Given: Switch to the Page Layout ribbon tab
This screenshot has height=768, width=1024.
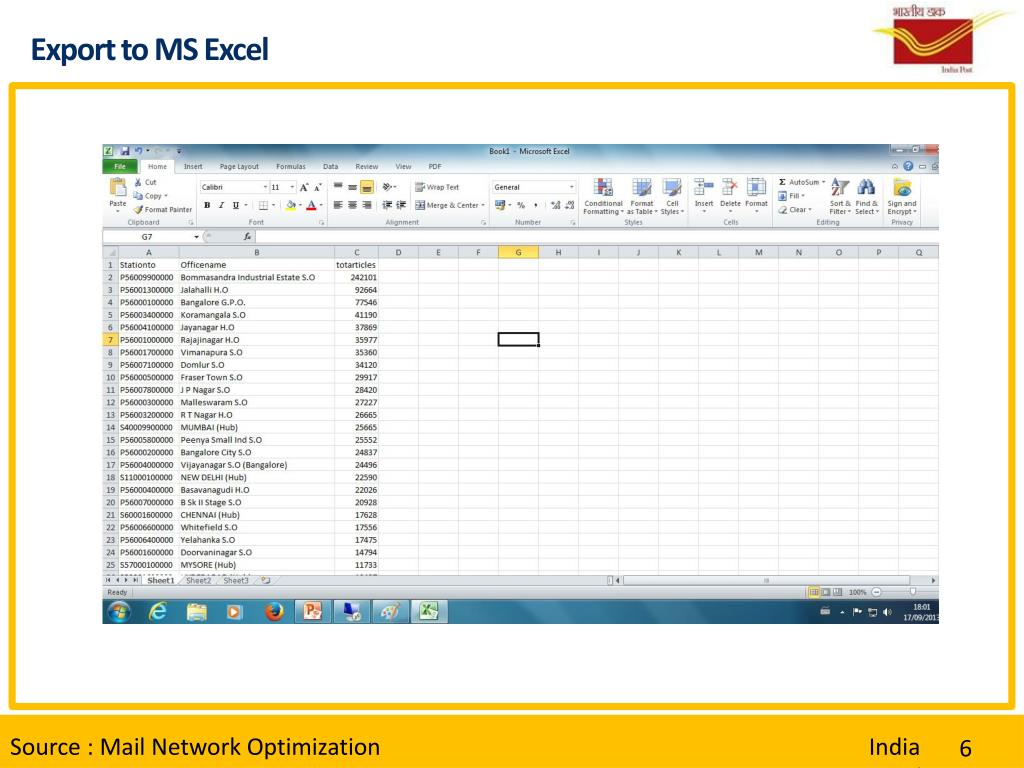Looking at the screenshot, I should point(239,167).
